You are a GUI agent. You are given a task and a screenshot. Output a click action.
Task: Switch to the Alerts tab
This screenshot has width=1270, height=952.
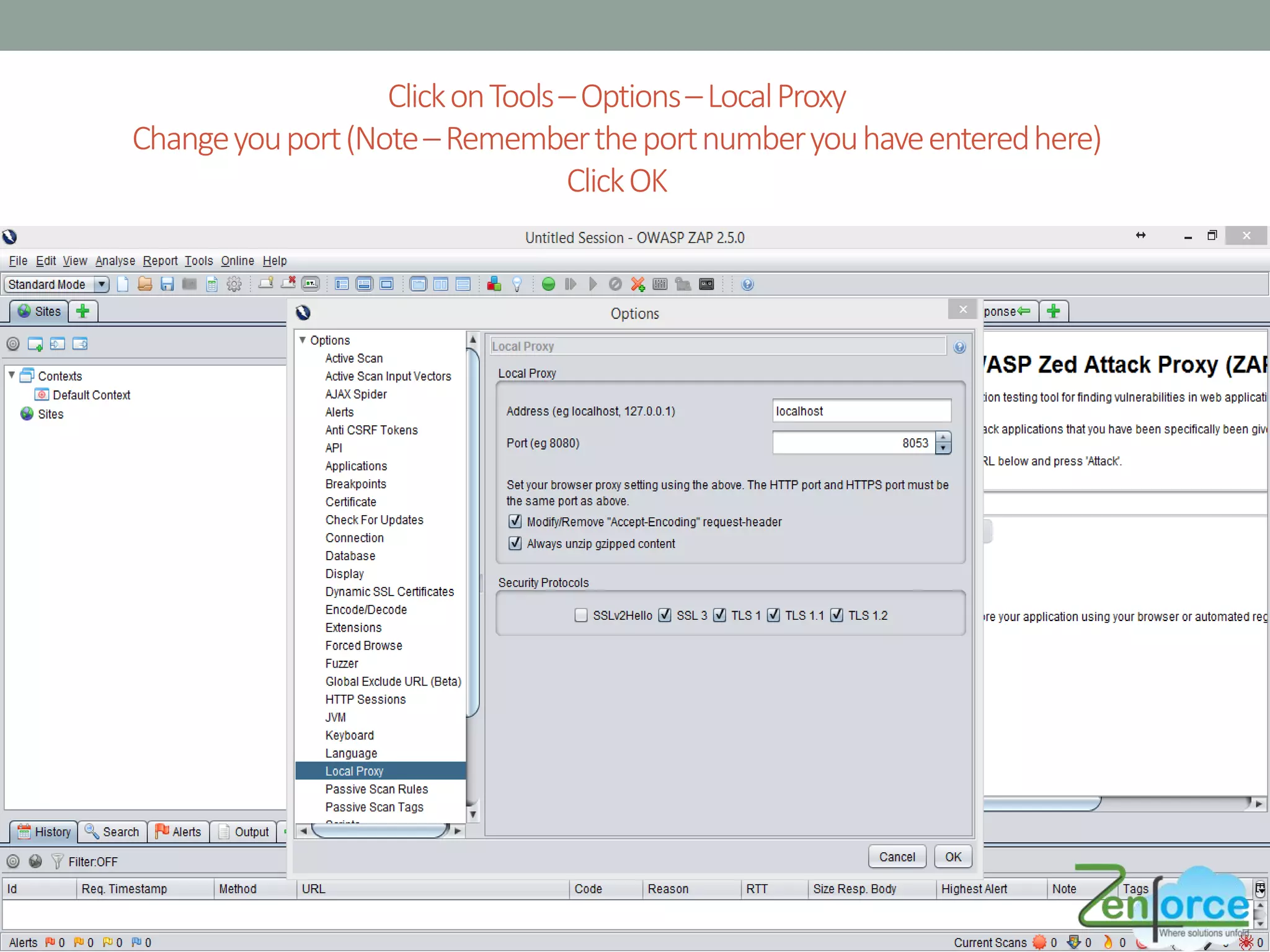179,832
